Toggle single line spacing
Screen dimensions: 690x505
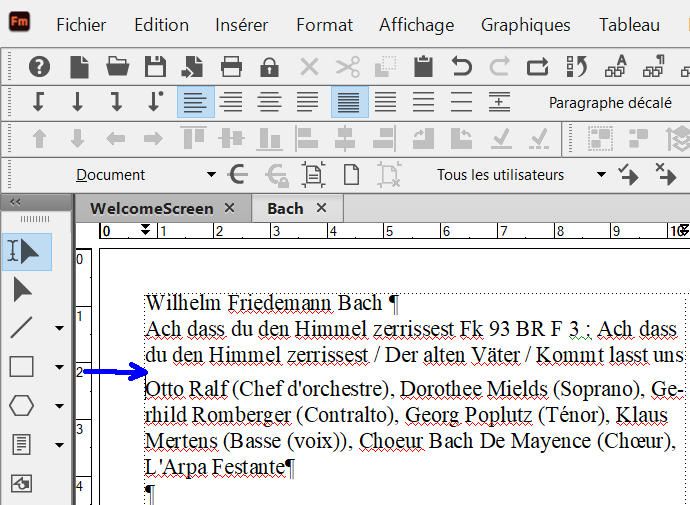[x=349, y=102]
